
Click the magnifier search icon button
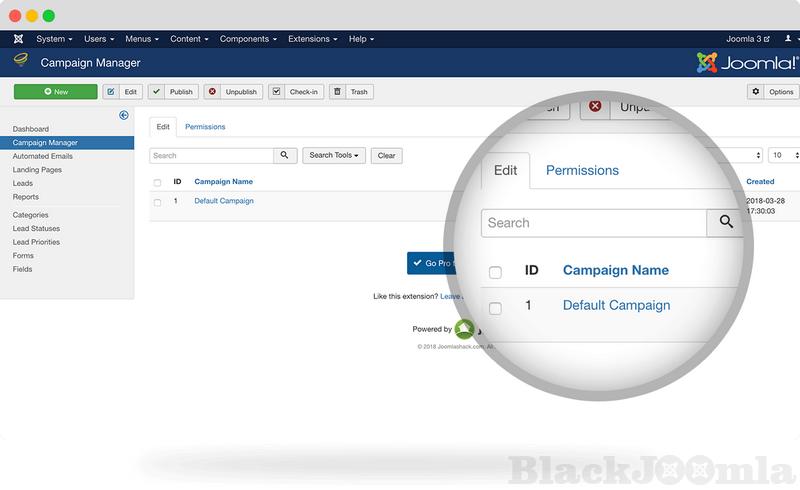pos(285,156)
